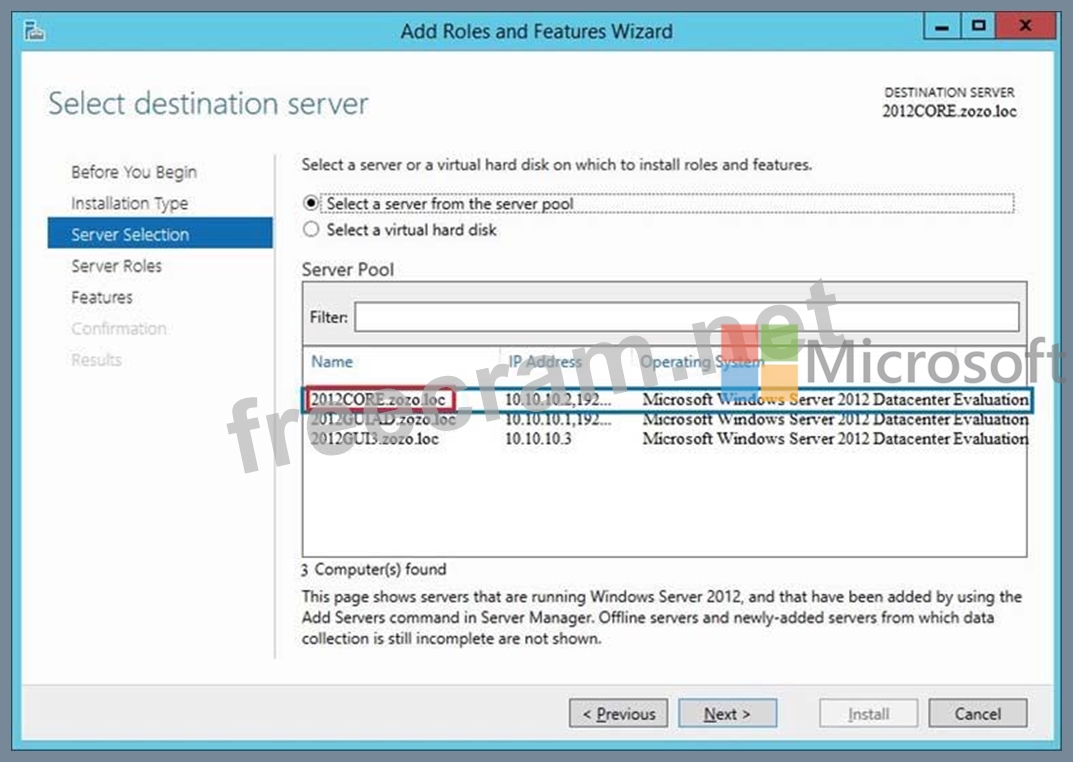This screenshot has width=1073, height=762.
Task: Sort server pool by Operating System column
Action: pyautogui.click(x=701, y=361)
